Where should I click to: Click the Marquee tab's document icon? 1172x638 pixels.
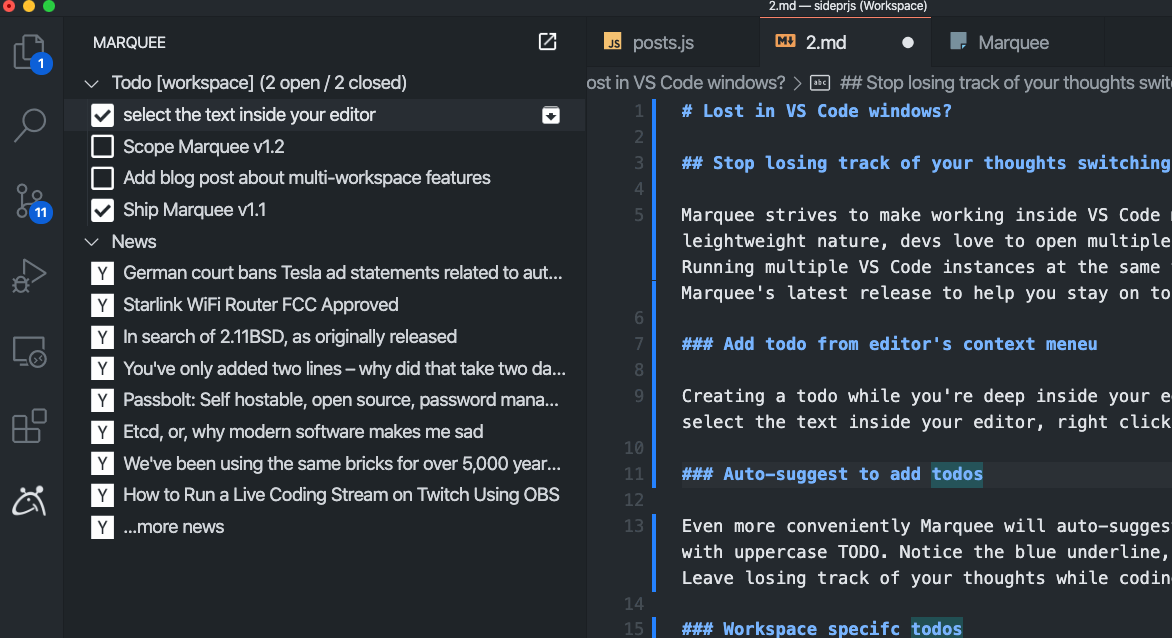click(958, 41)
